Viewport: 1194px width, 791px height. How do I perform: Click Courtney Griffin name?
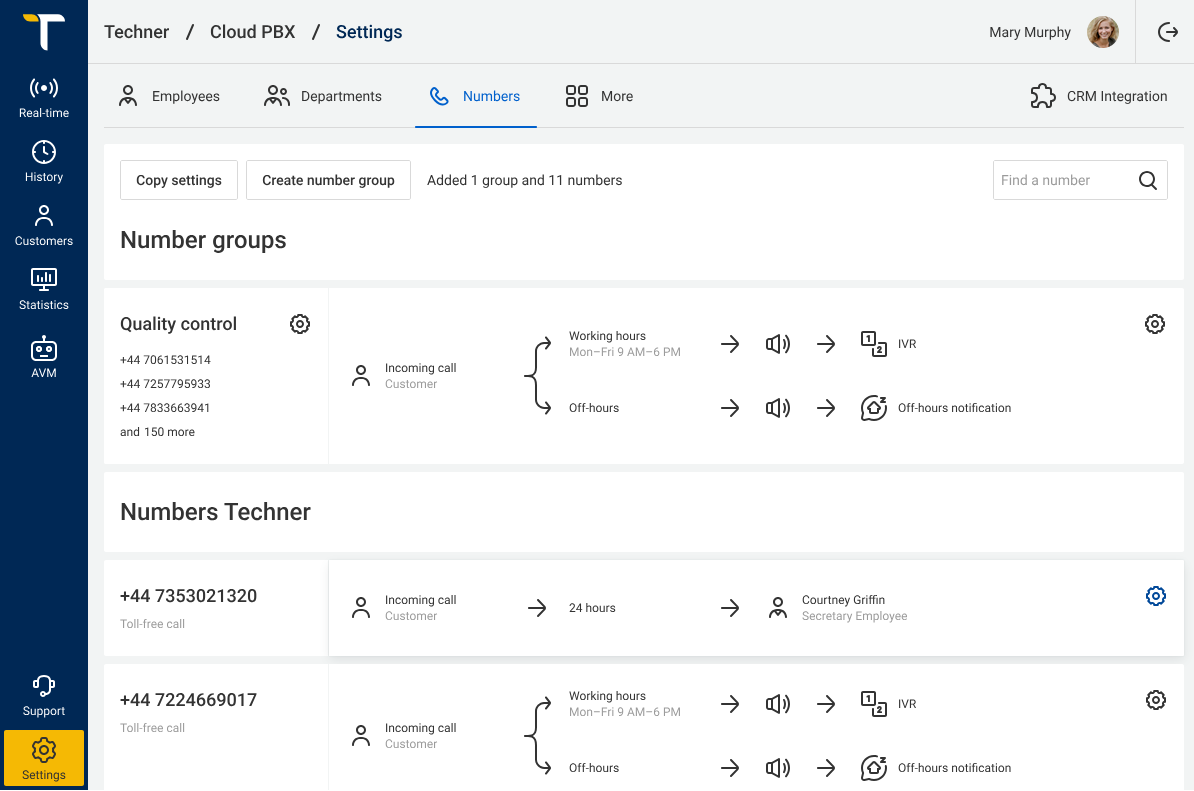click(x=843, y=600)
